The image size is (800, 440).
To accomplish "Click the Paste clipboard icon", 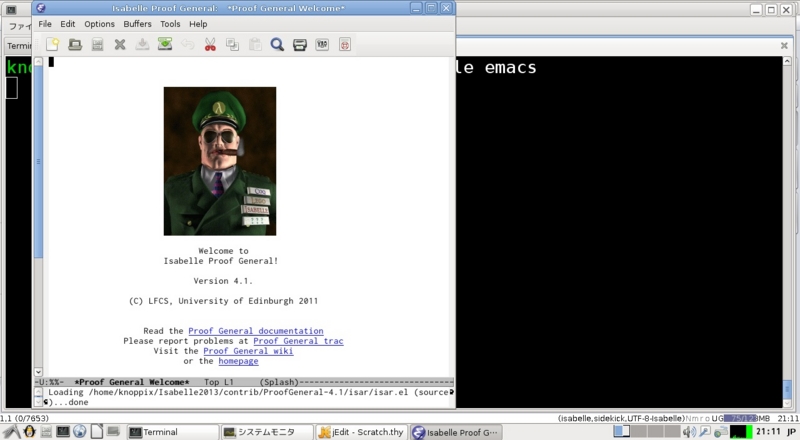I will pos(255,45).
